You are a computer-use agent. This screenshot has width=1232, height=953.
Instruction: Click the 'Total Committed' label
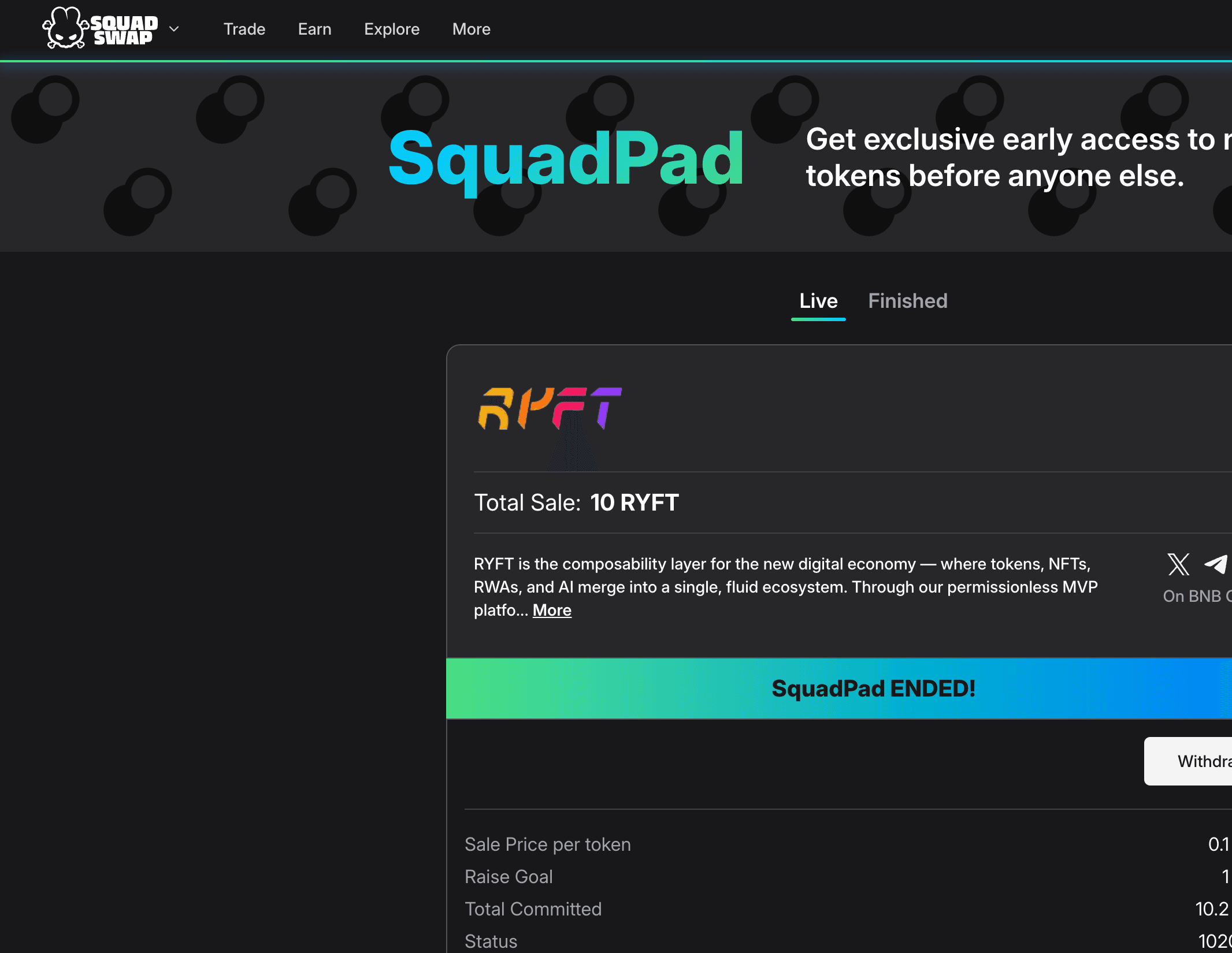point(533,909)
